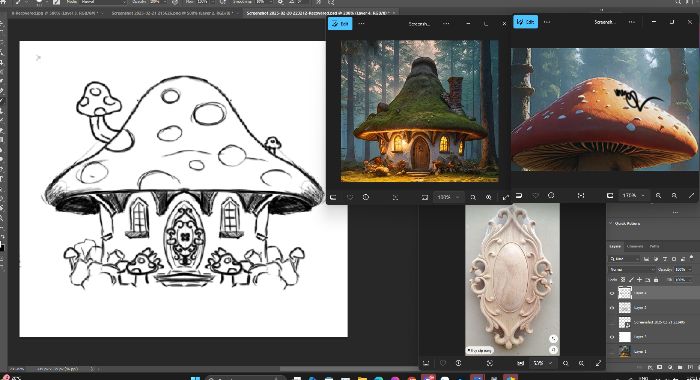Enter fullscreen in the red mushroom cap window
The width and height of the screenshot is (700, 380).
[691, 196]
